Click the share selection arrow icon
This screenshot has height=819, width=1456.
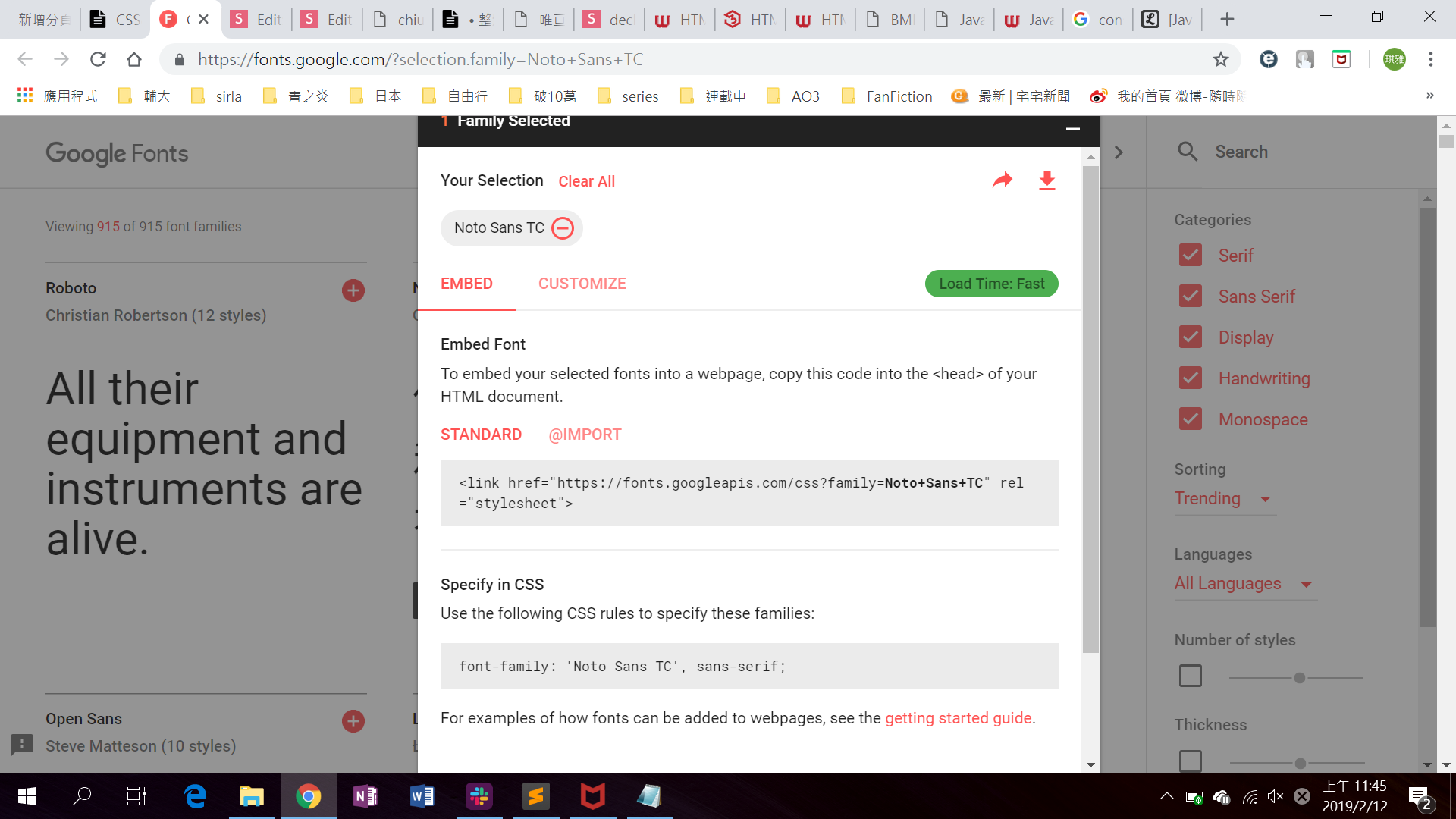pyautogui.click(x=1003, y=180)
